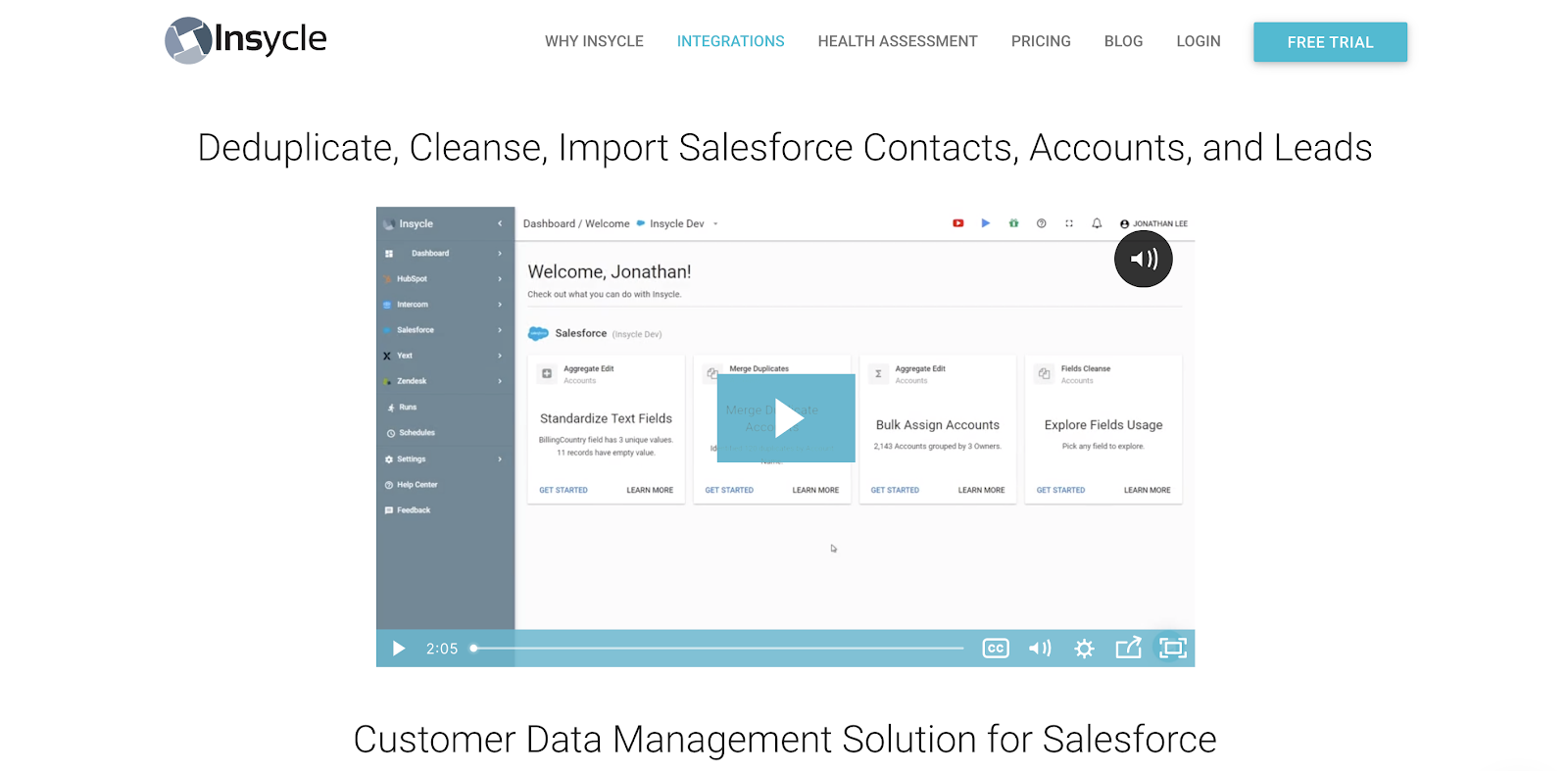Open the WHY INSYCLE menu item
The height and width of the screenshot is (771, 1568).
pos(594,41)
